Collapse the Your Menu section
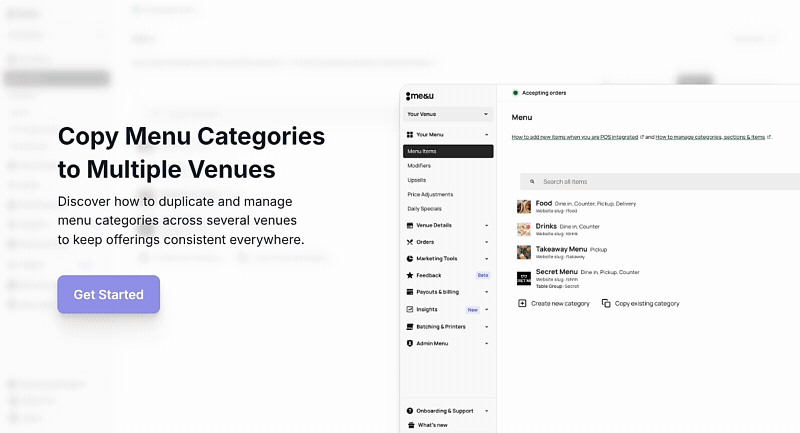 pos(486,135)
